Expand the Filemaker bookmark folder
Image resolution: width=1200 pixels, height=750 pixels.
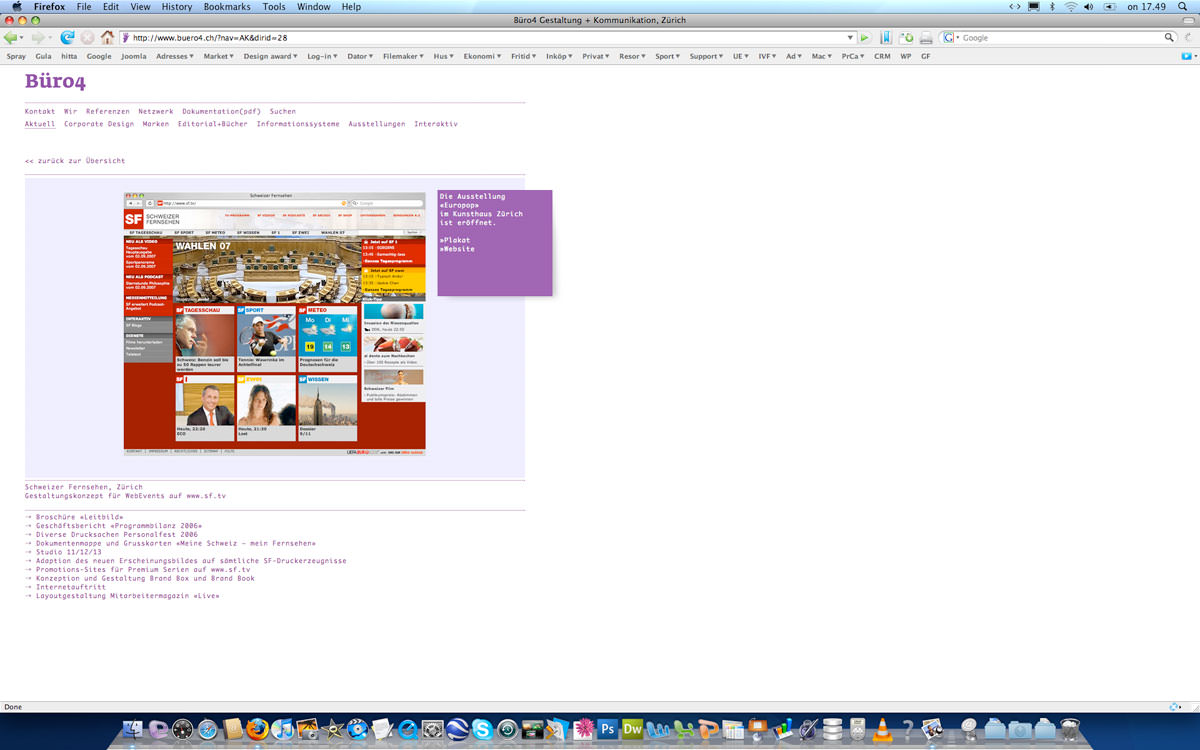pos(405,56)
